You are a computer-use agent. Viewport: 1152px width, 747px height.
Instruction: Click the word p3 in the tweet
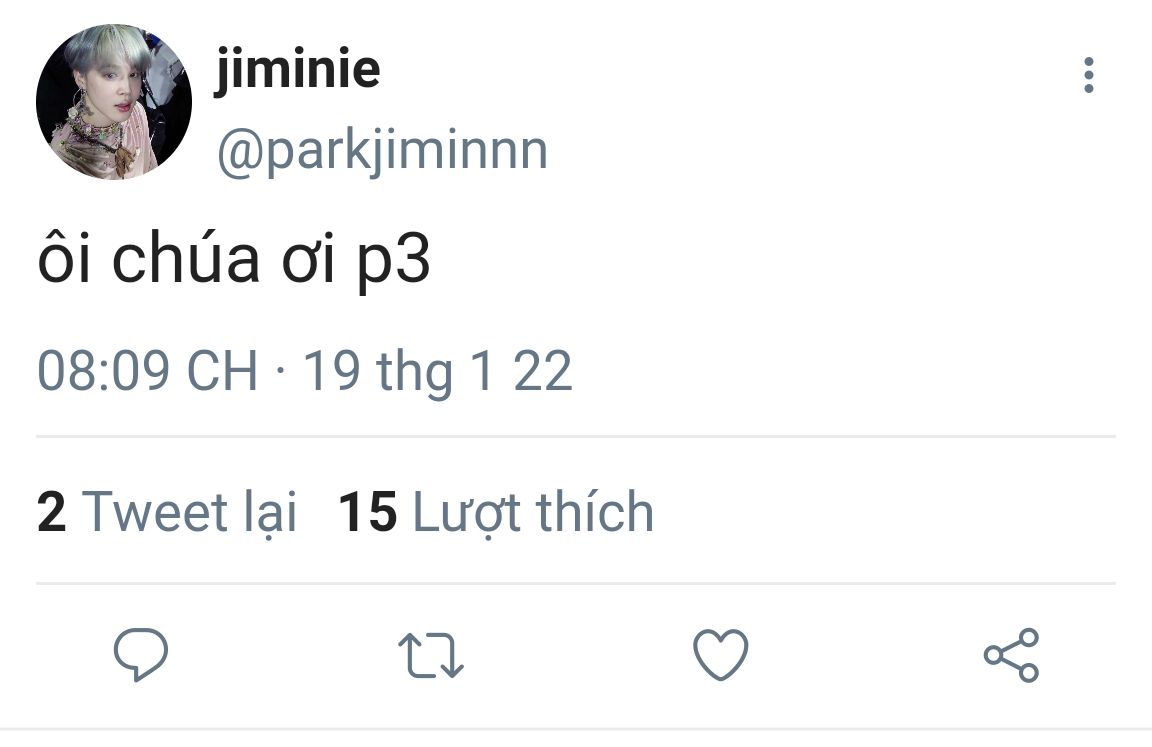(394, 263)
